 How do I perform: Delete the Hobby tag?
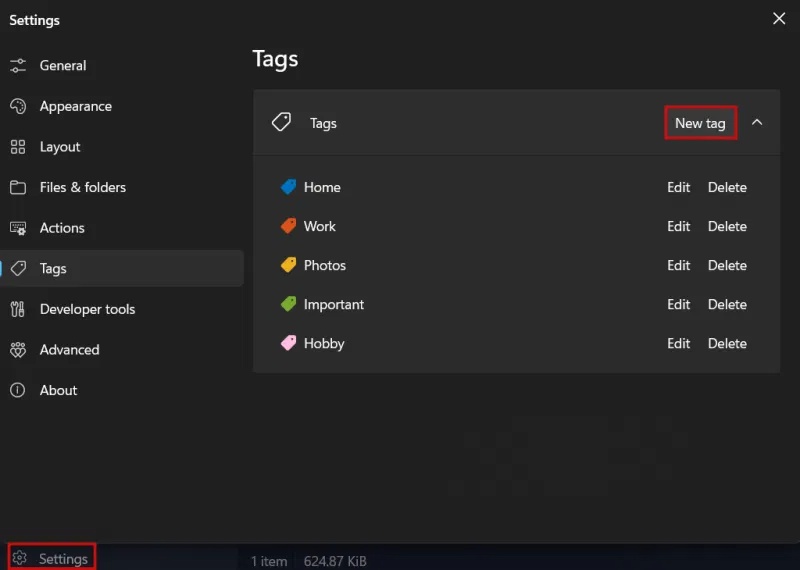[727, 343]
